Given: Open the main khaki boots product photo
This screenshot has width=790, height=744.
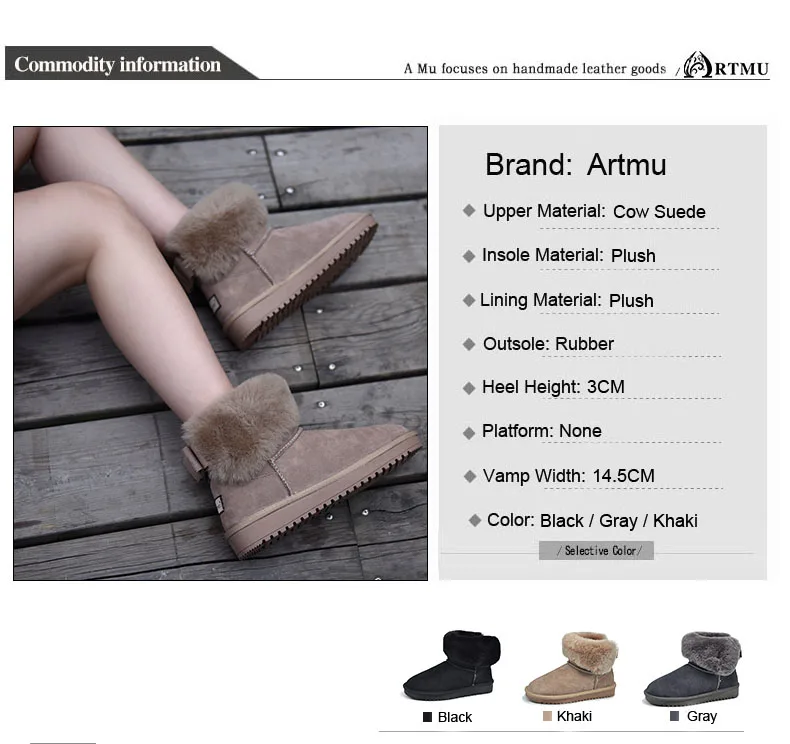Looking at the screenshot, I should pos(220,353).
